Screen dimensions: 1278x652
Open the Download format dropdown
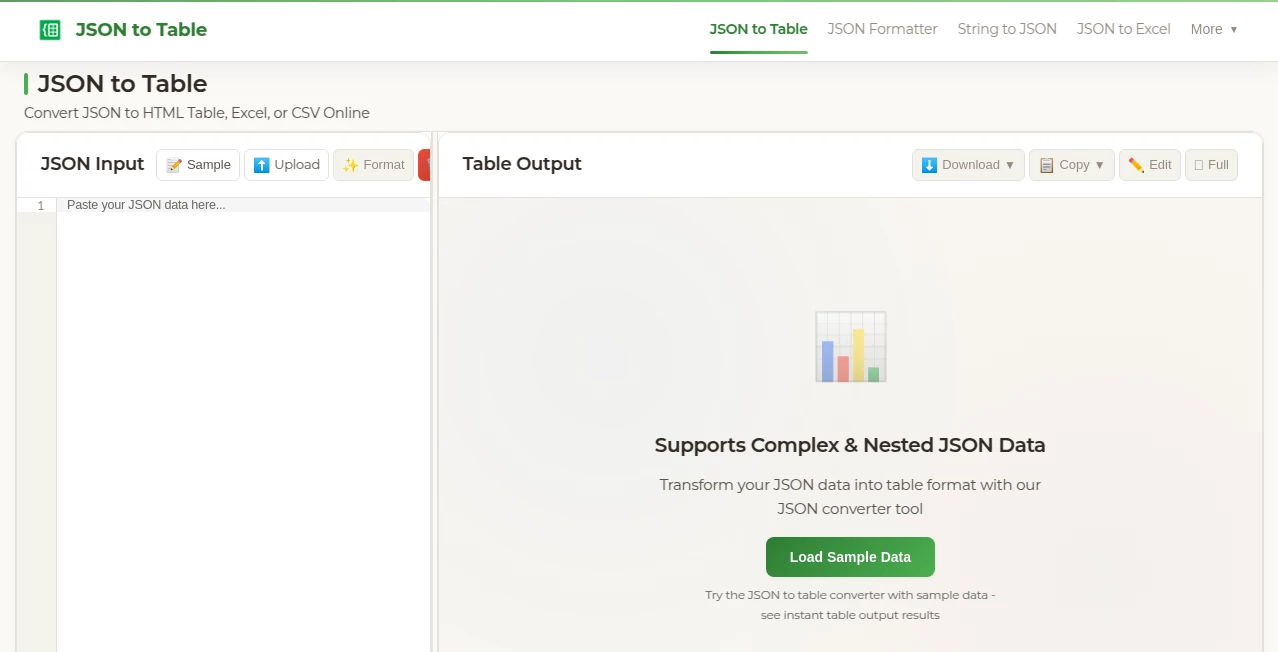[x=1011, y=165]
